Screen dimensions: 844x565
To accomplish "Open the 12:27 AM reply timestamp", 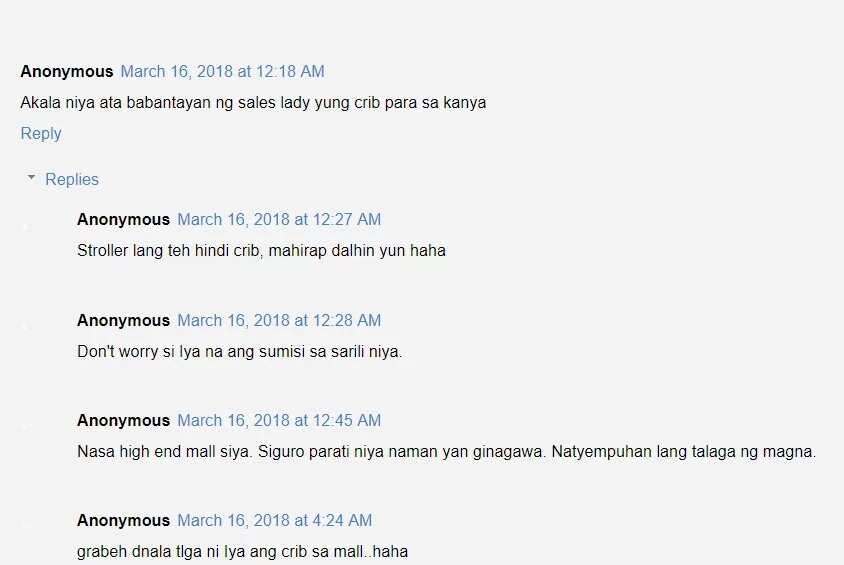I will point(279,220).
